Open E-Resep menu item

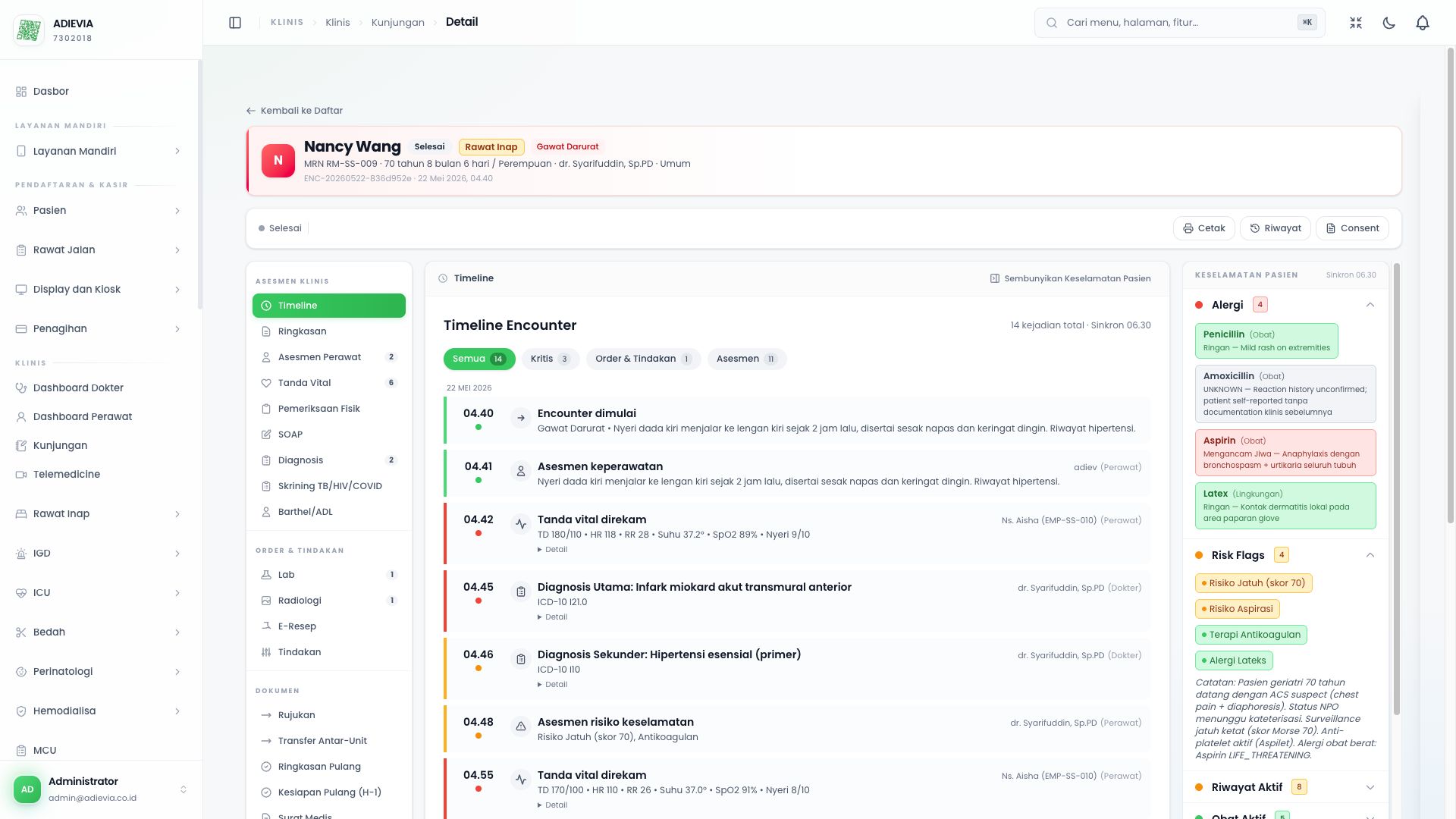[x=329, y=626]
